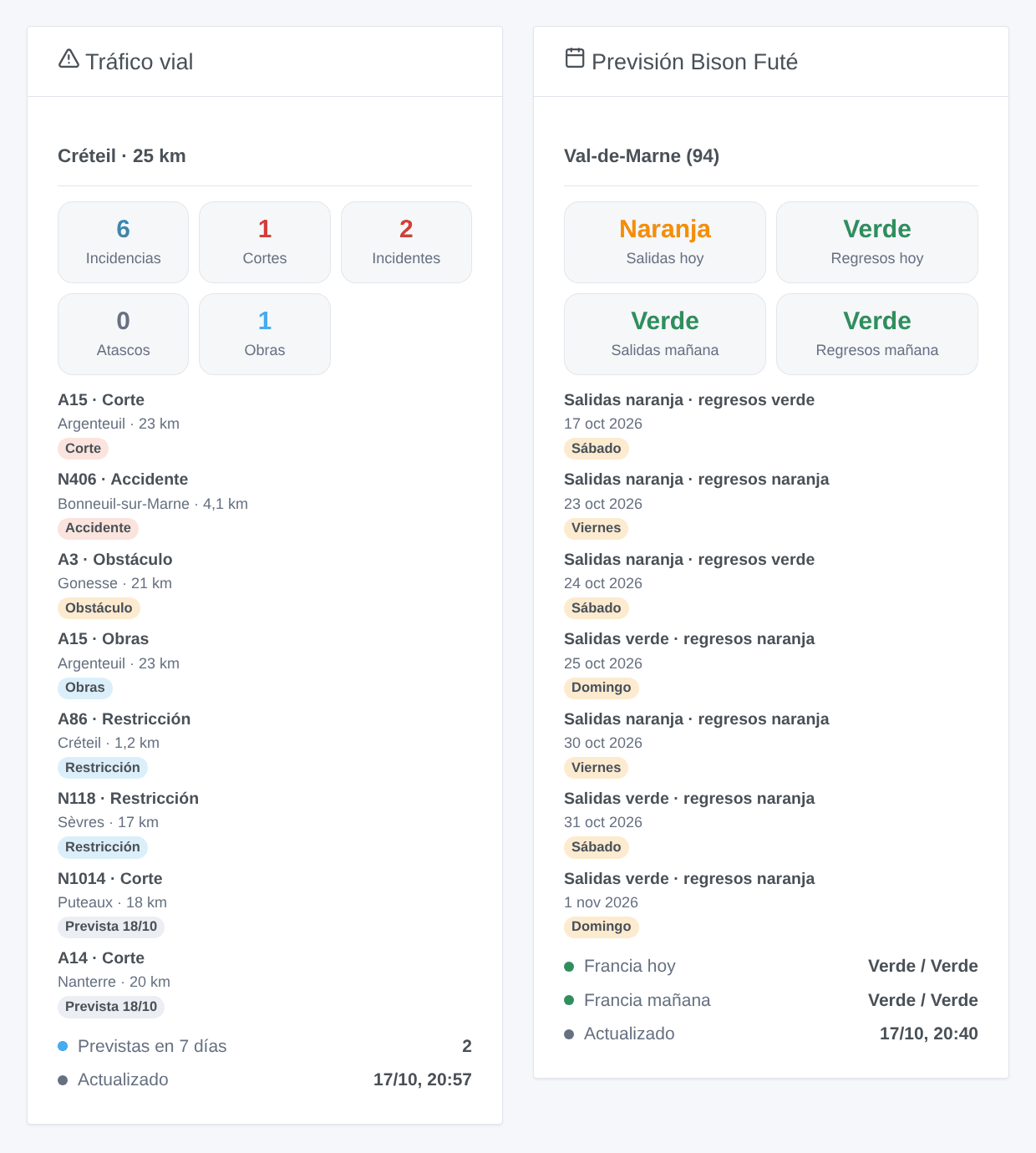
Task: Open the N406 · Accidente entry
Action: 123,480
